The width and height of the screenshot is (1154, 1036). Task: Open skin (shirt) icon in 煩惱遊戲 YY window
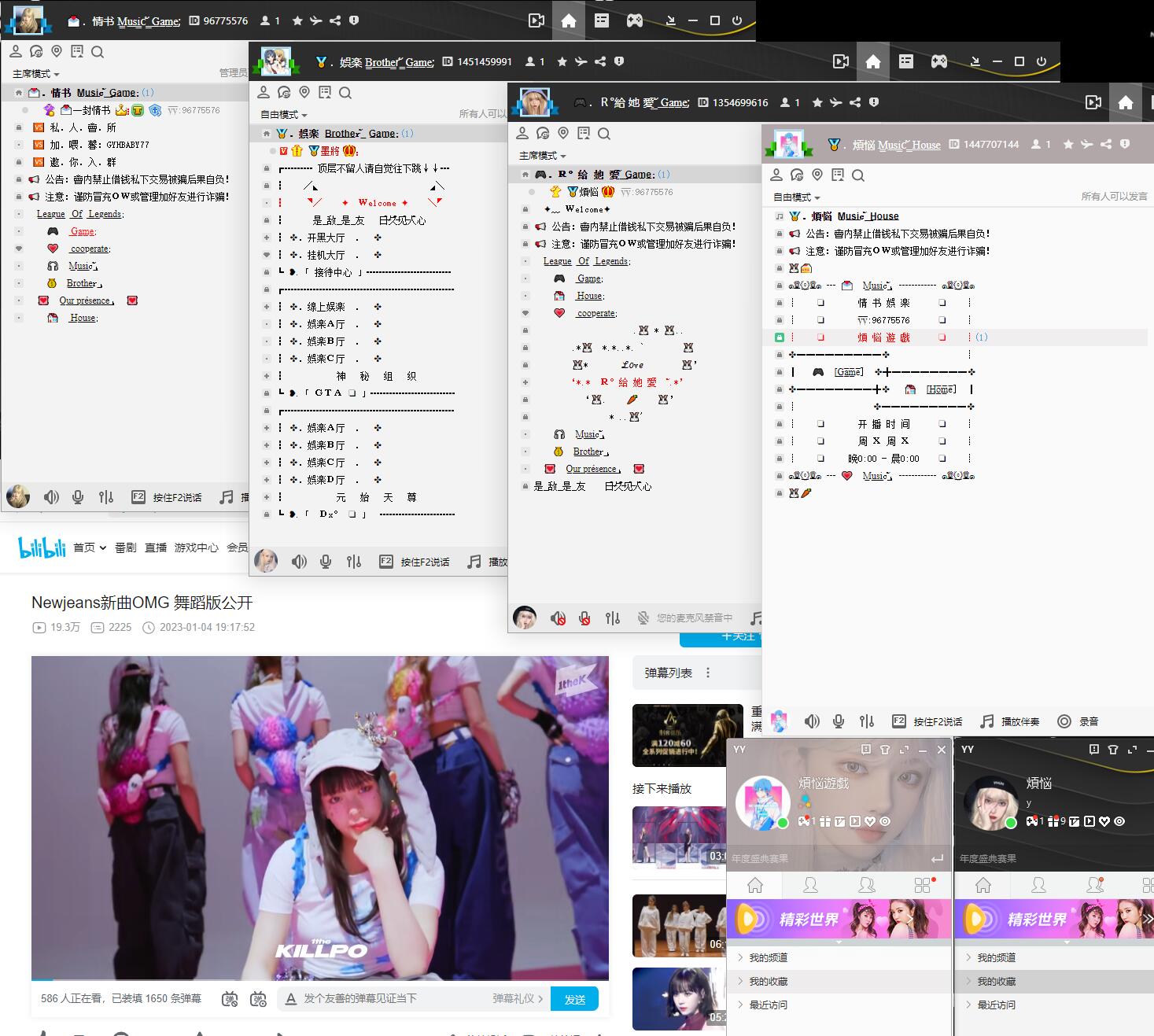coord(885,750)
